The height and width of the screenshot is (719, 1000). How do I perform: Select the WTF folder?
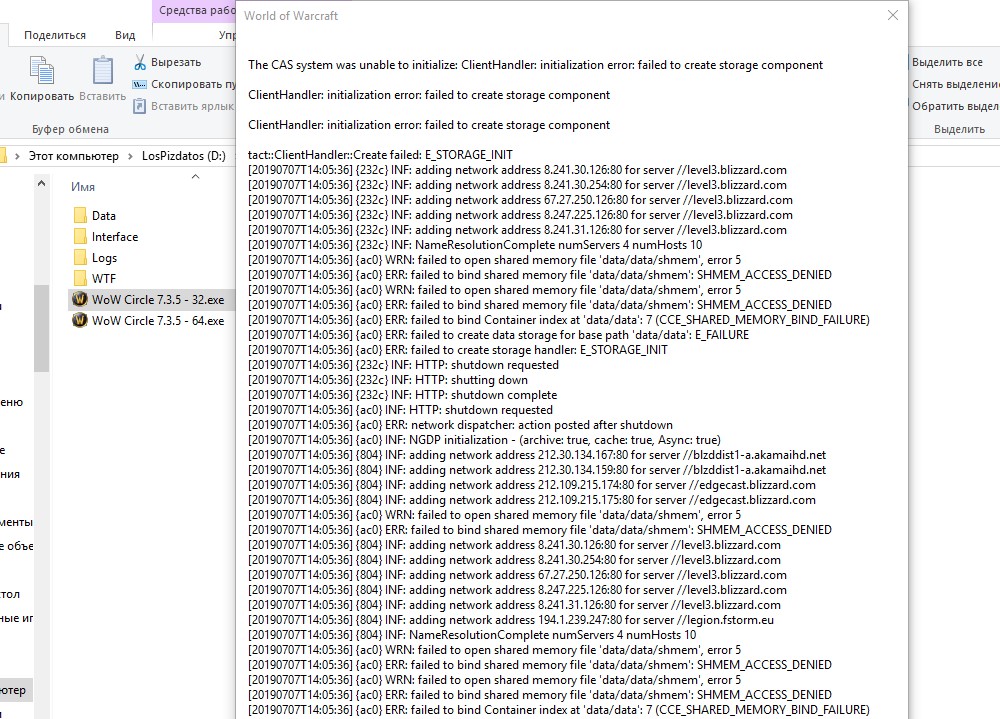pyautogui.click(x=103, y=278)
